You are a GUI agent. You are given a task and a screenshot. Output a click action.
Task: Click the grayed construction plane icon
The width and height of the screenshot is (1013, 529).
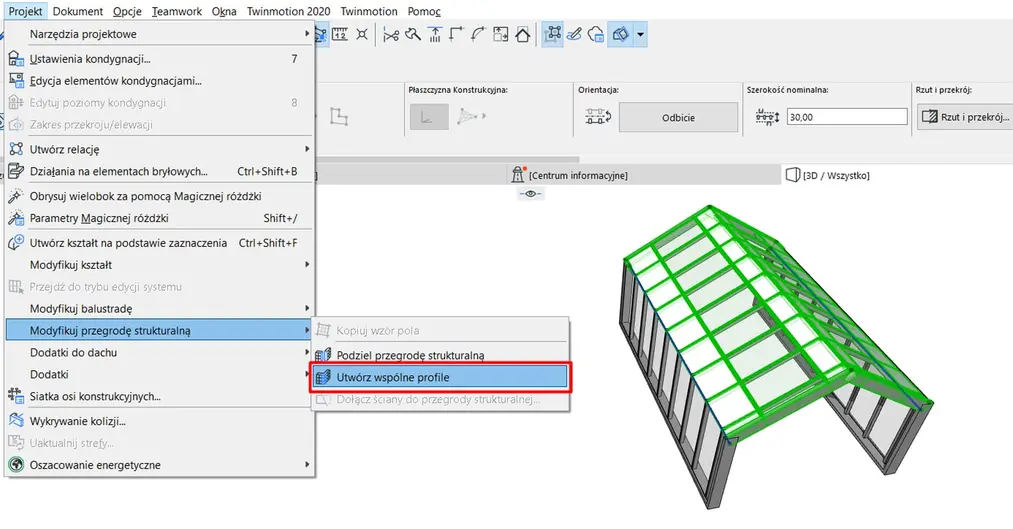[x=429, y=117]
